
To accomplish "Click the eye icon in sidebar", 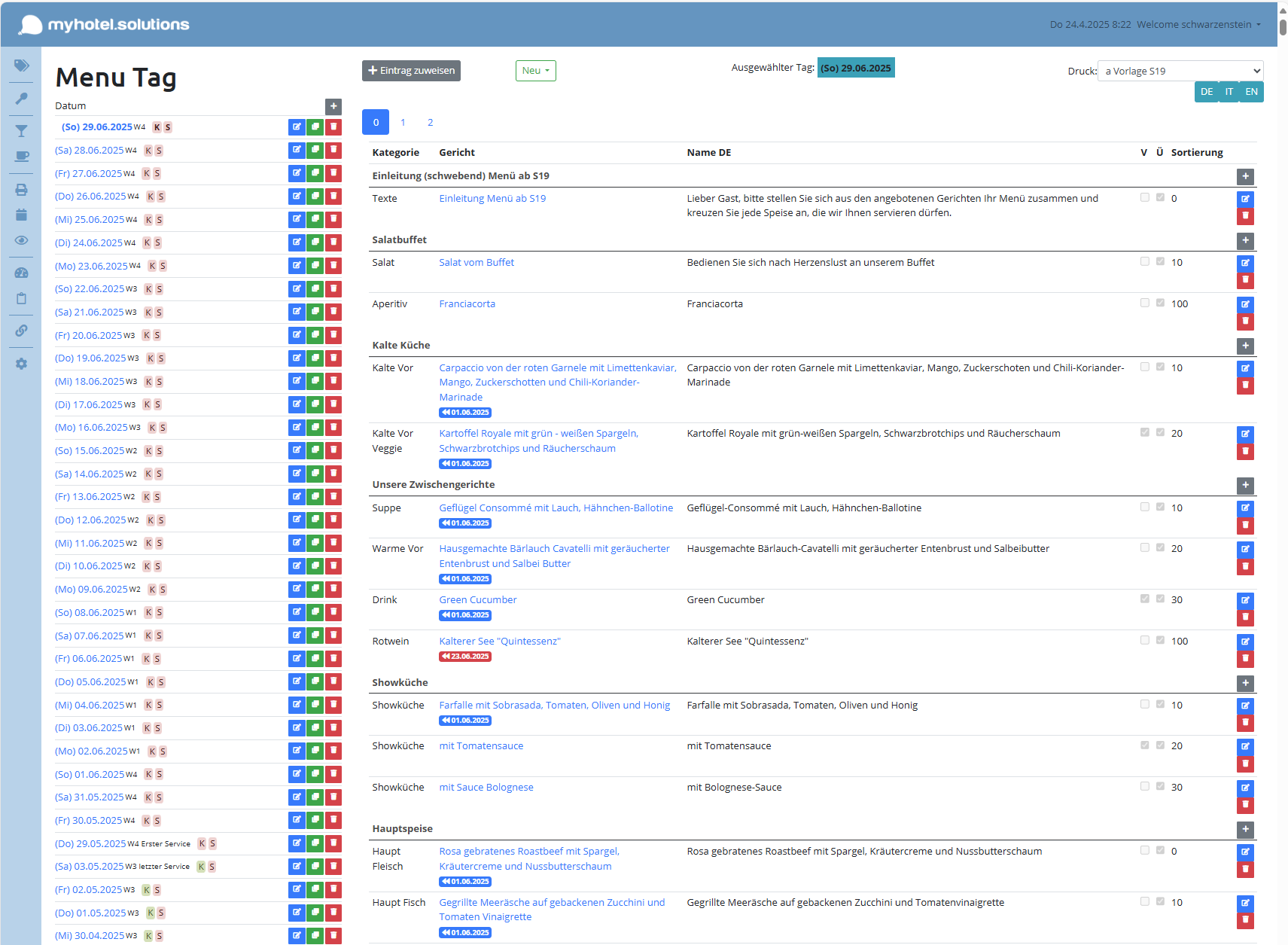I will 21,240.
